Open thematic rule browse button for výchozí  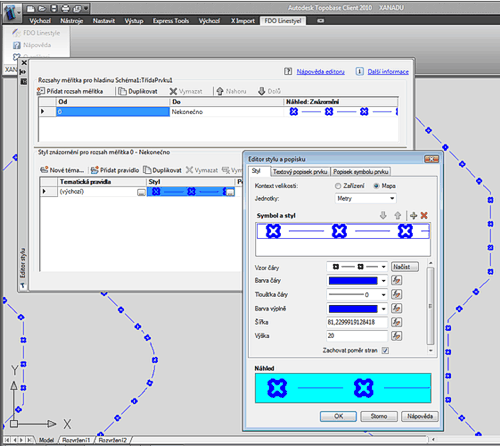pos(141,192)
